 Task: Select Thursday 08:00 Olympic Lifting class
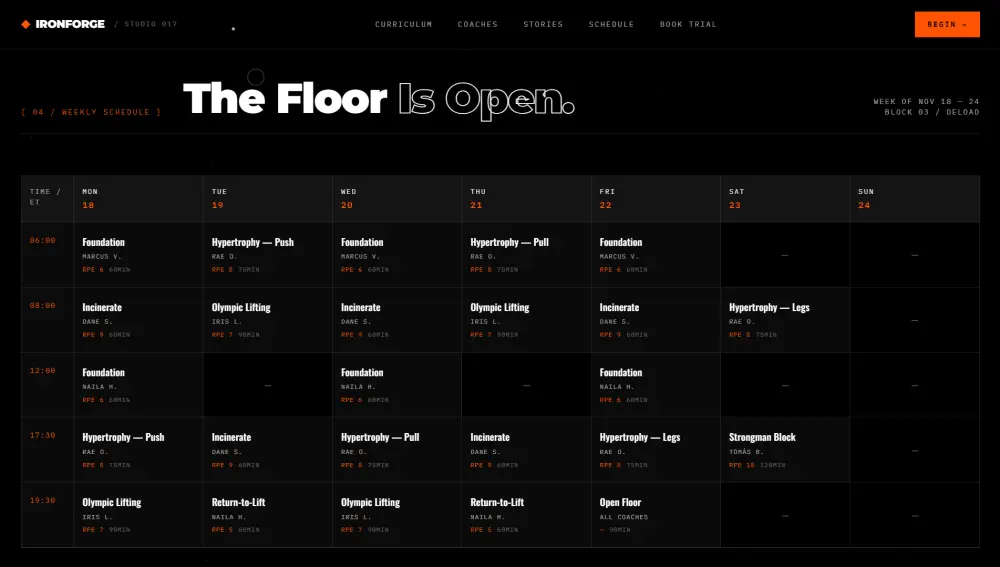527,320
